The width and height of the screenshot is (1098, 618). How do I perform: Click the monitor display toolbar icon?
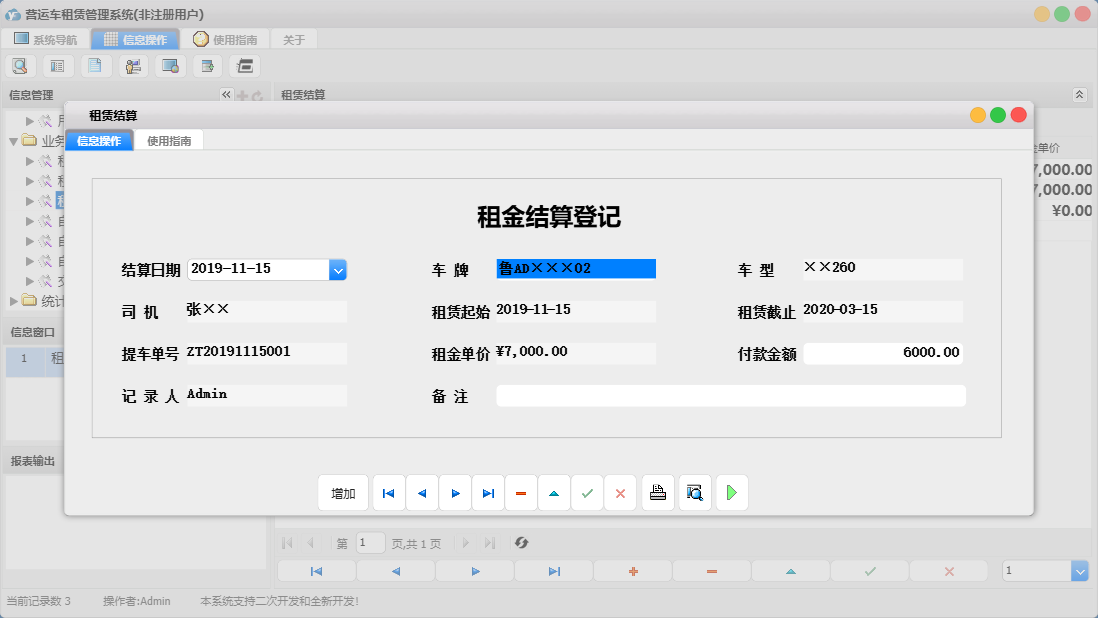[170, 65]
